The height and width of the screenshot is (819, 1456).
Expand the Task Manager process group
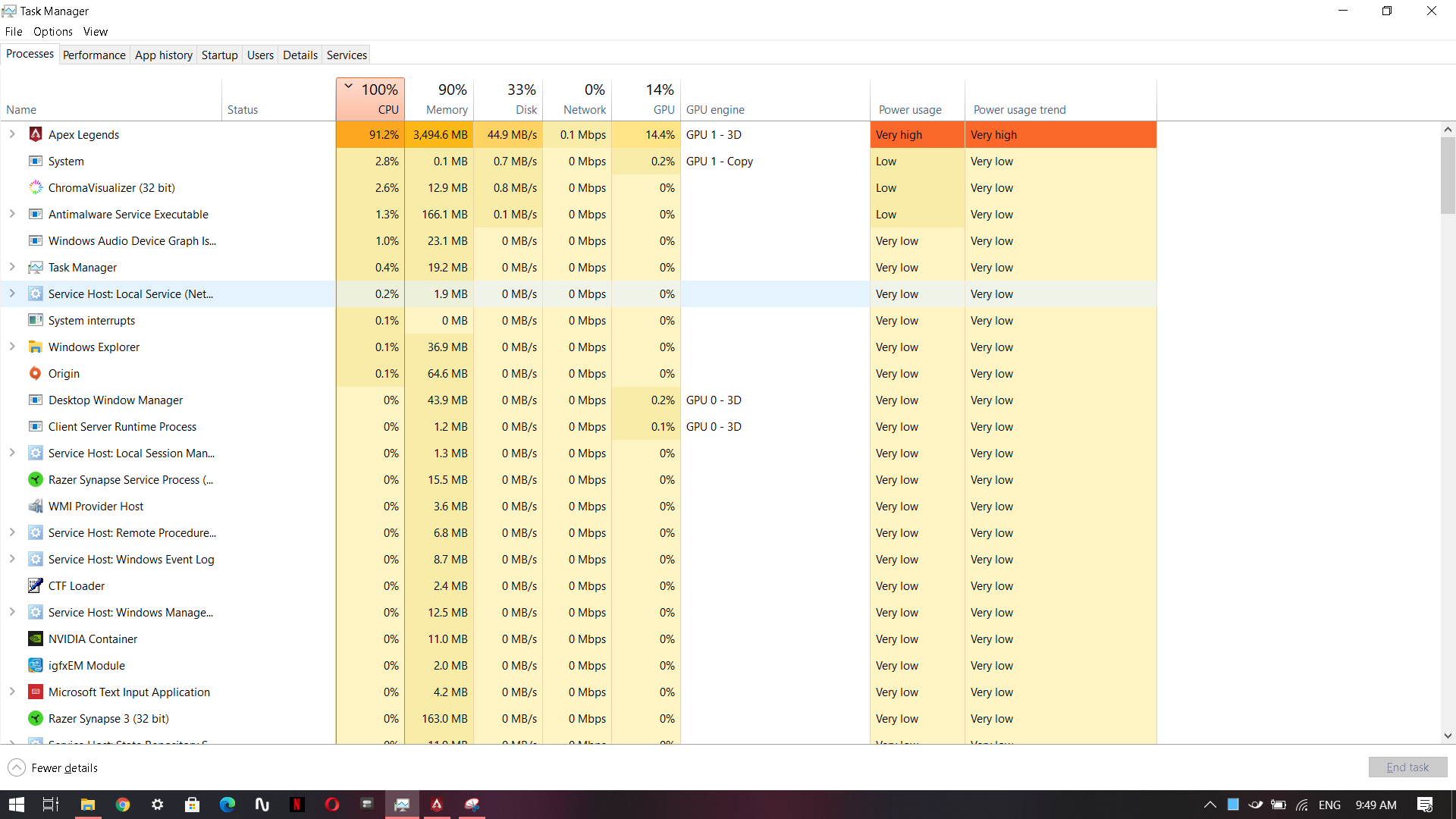coord(12,267)
